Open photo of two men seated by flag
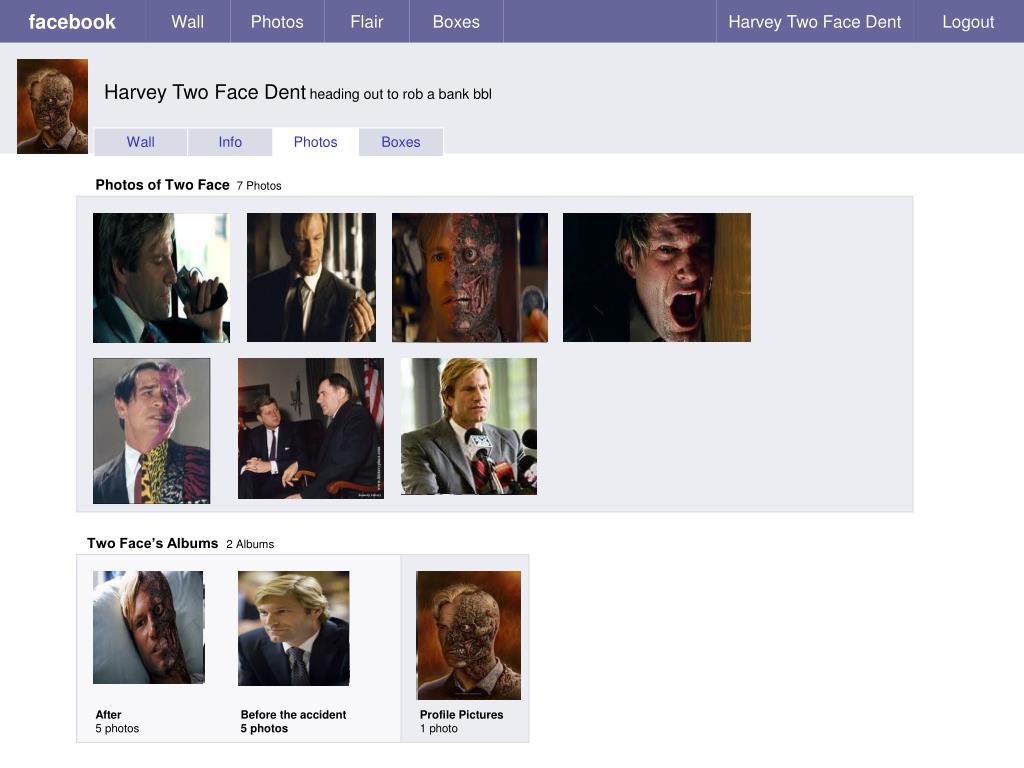This screenshot has height=768, width=1024. coord(311,428)
